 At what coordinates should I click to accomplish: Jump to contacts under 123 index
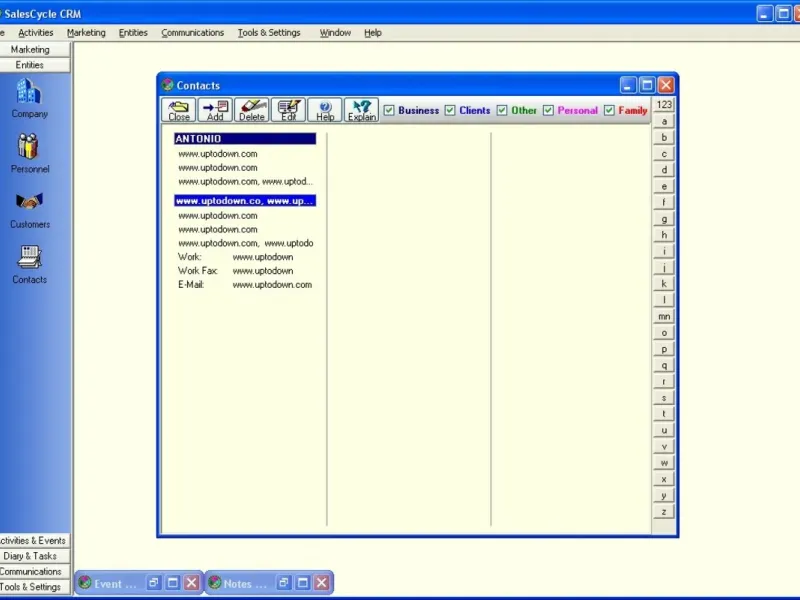click(664, 105)
